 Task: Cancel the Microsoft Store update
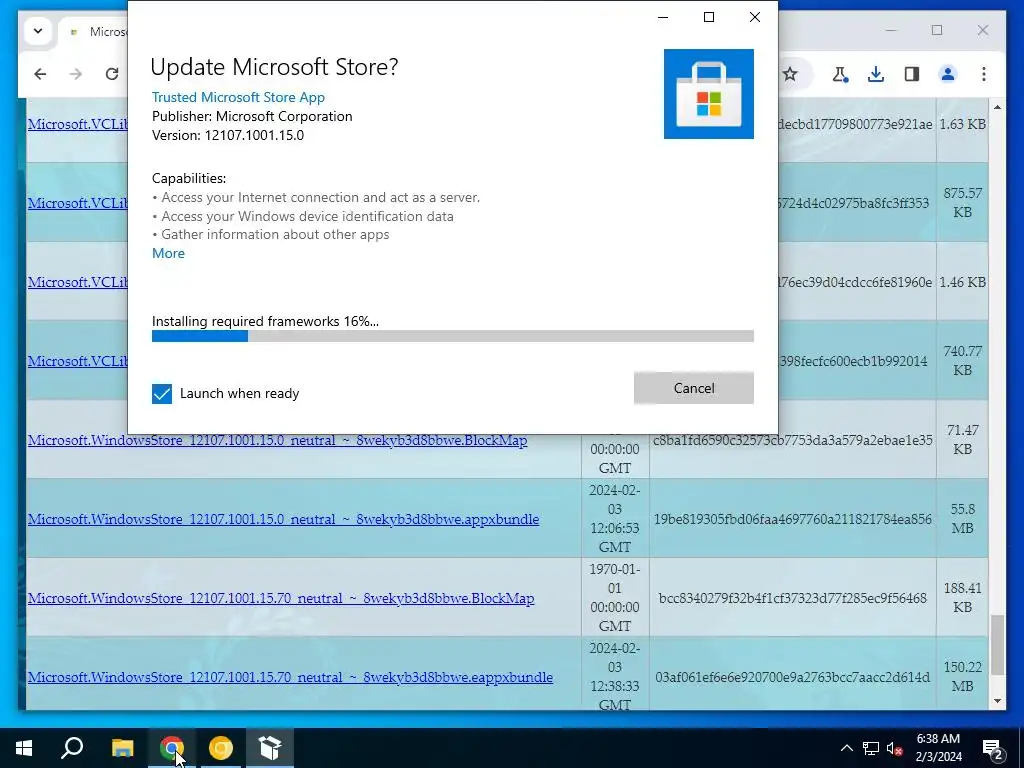pyautogui.click(x=694, y=388)
